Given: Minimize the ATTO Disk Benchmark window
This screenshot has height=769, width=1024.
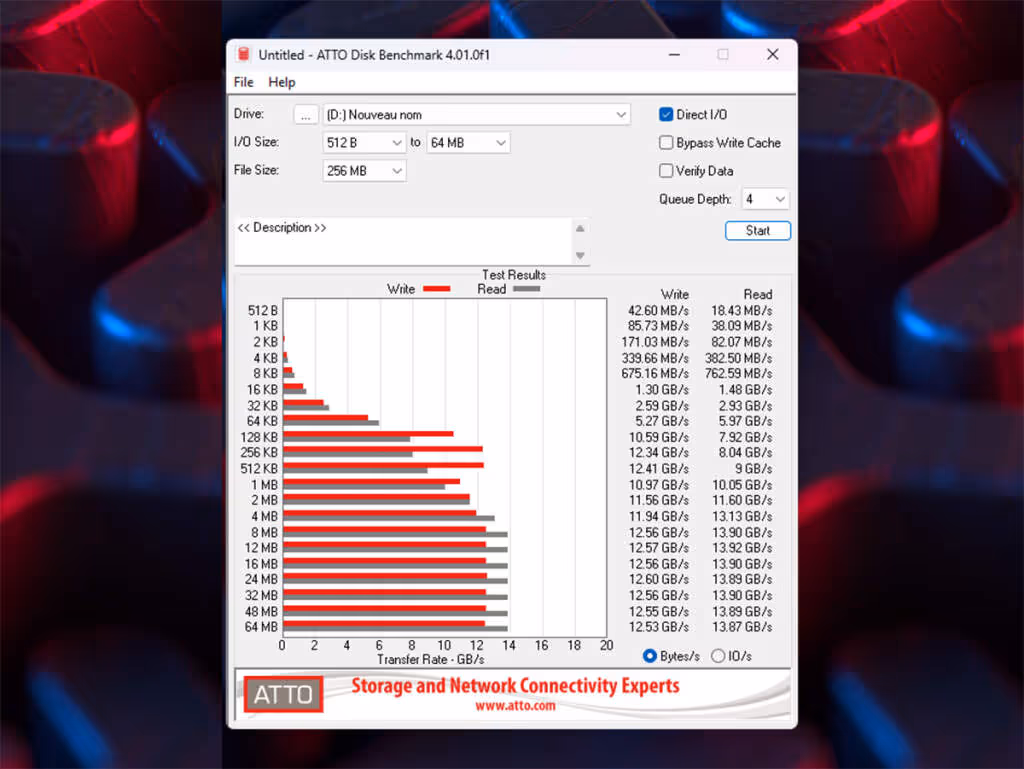Looking at the screenshot, I should pyautogui.click(x=675, y=54).
